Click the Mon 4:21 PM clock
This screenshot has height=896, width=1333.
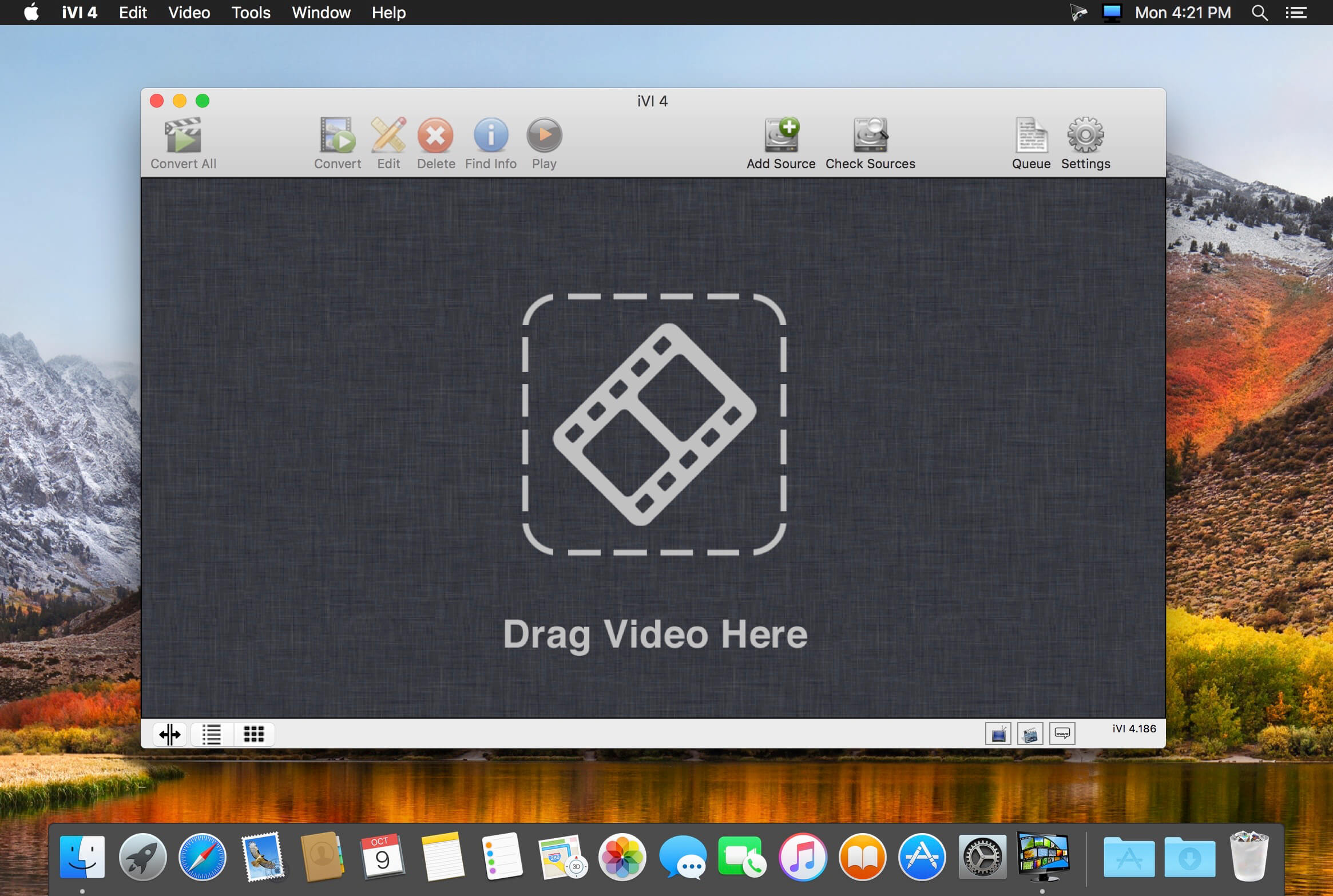[x=1183, y=13]
